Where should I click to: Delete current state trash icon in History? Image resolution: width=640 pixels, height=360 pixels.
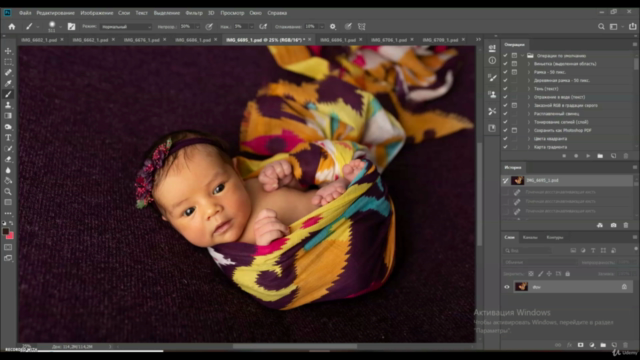click(626, 225)
